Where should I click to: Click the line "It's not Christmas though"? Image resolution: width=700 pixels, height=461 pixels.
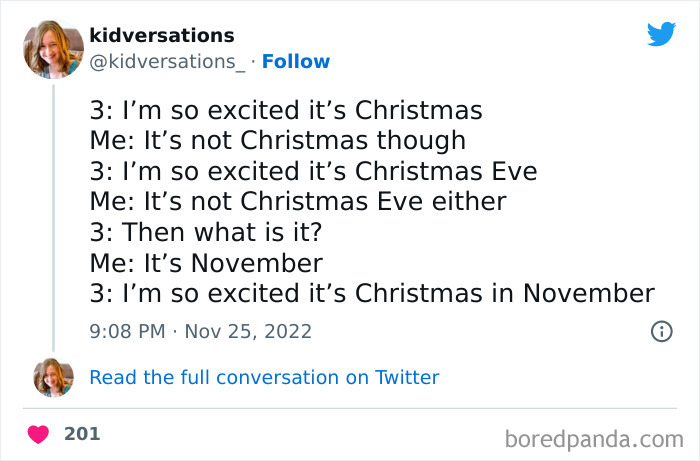coord(278,140)
